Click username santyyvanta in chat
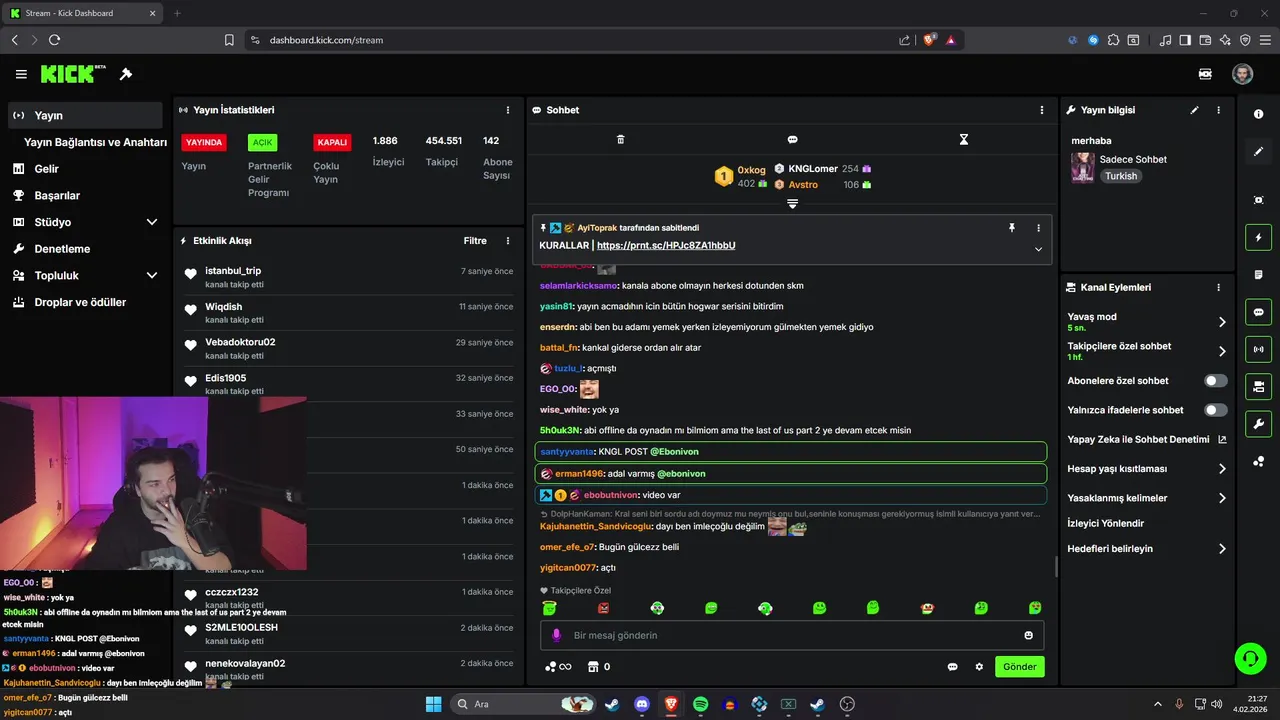Screen dimensions: 1280x720 click(567, 452)
